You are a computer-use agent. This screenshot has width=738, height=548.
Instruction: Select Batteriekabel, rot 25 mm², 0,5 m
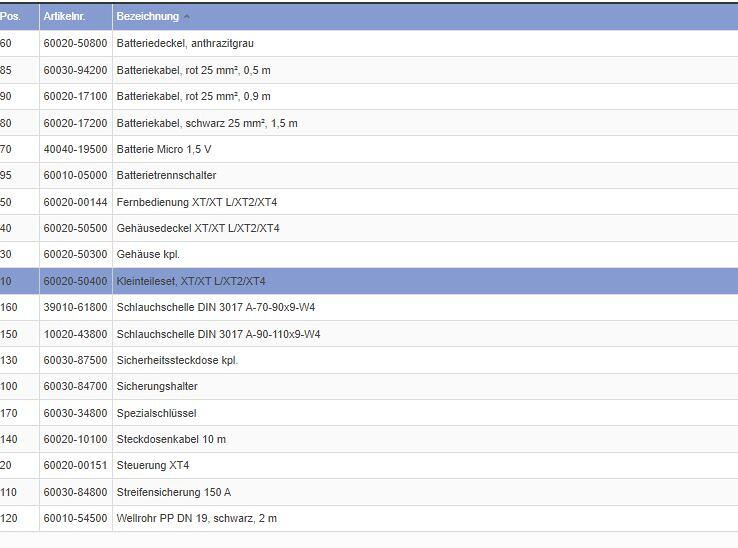193,70
